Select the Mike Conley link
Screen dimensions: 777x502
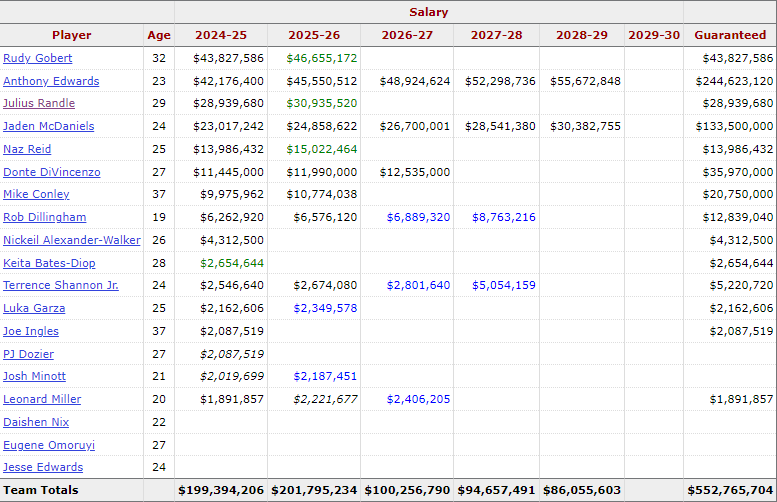pos(36,194)
